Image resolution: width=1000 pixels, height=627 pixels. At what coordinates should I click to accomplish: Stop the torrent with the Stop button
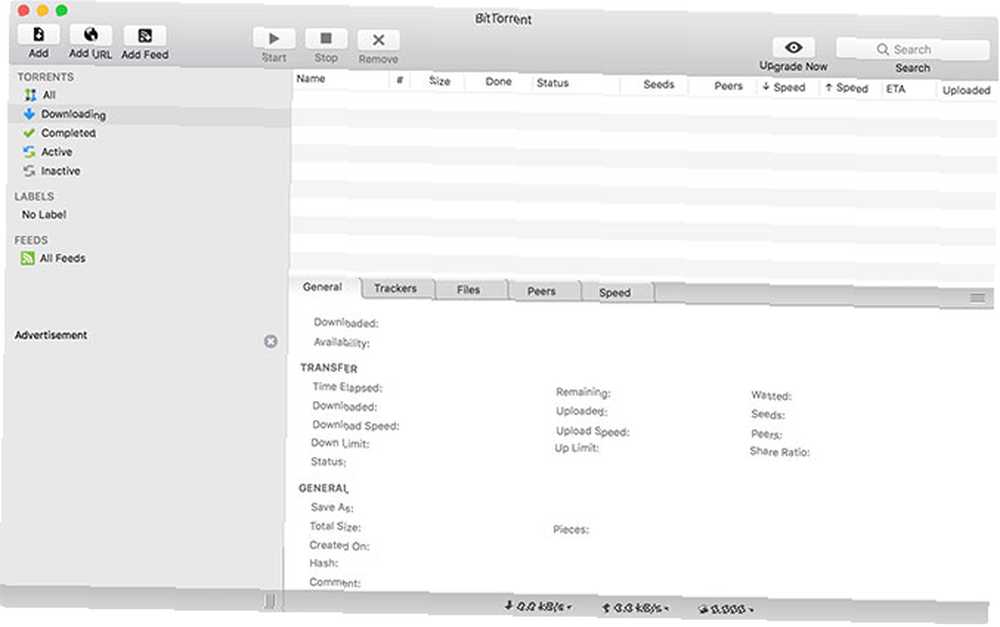pos(326,39)
